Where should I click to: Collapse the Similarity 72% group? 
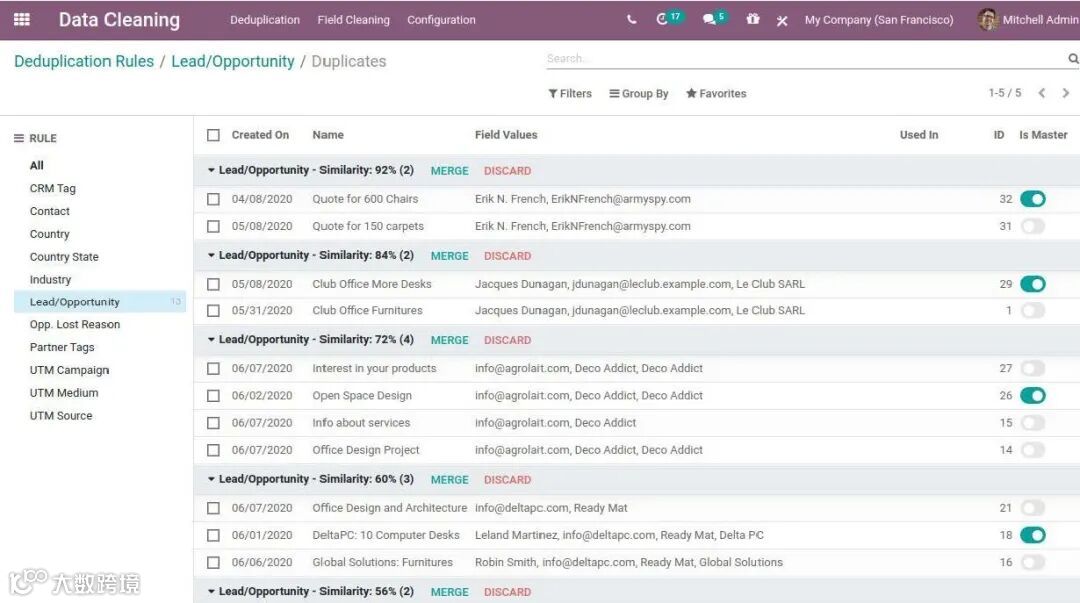211,340
